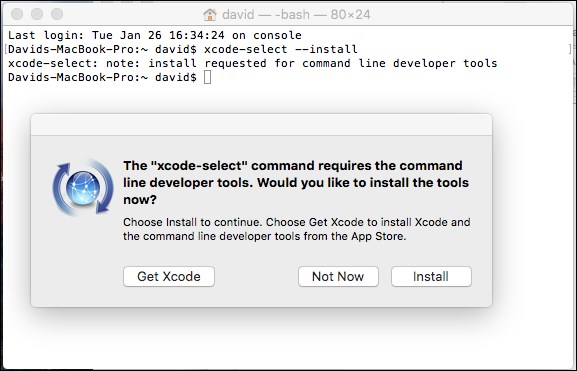Choose Get Xcode from the dialog
This screenshot has width=577, height=371.
coord(169,276)
